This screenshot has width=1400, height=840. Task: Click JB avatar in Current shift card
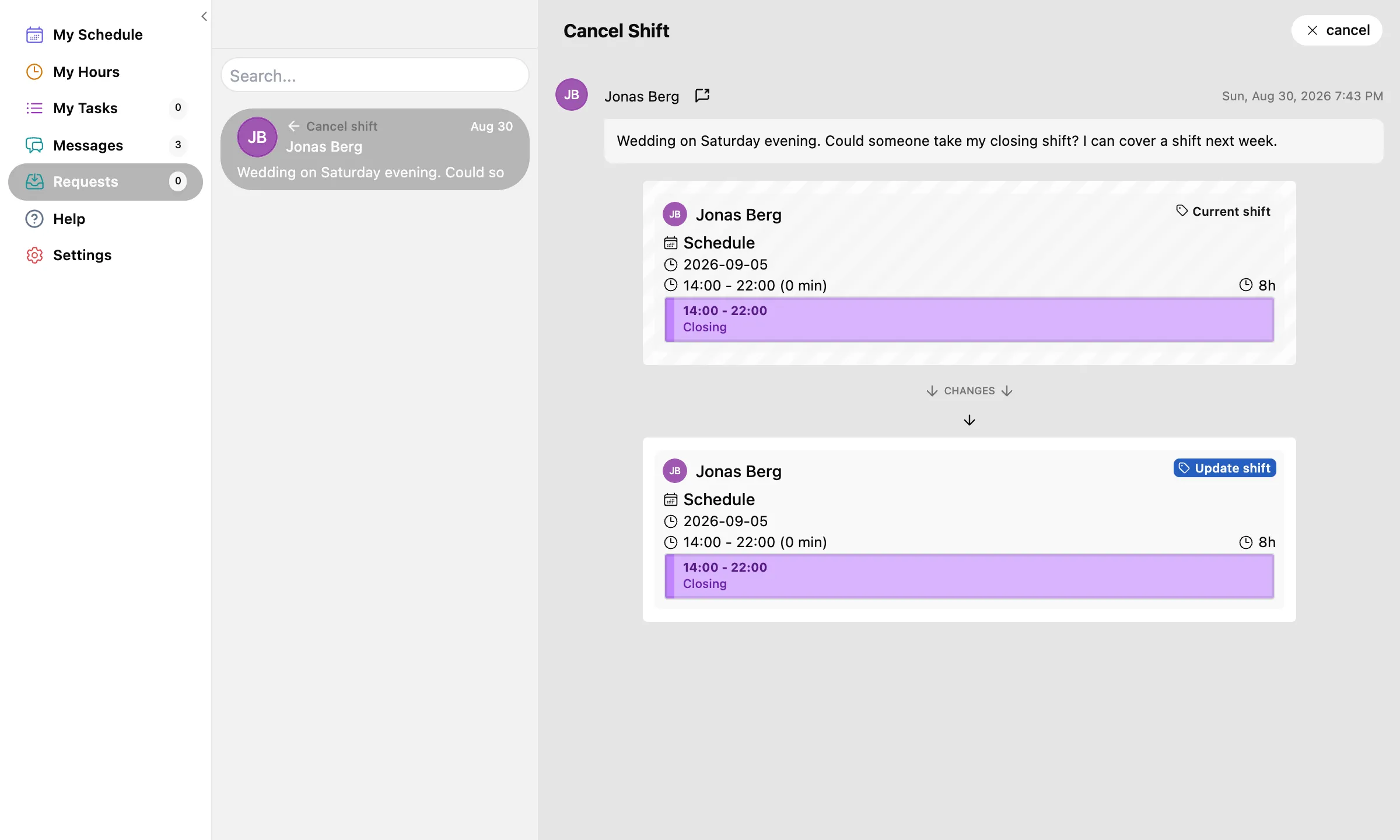[675, 214]
